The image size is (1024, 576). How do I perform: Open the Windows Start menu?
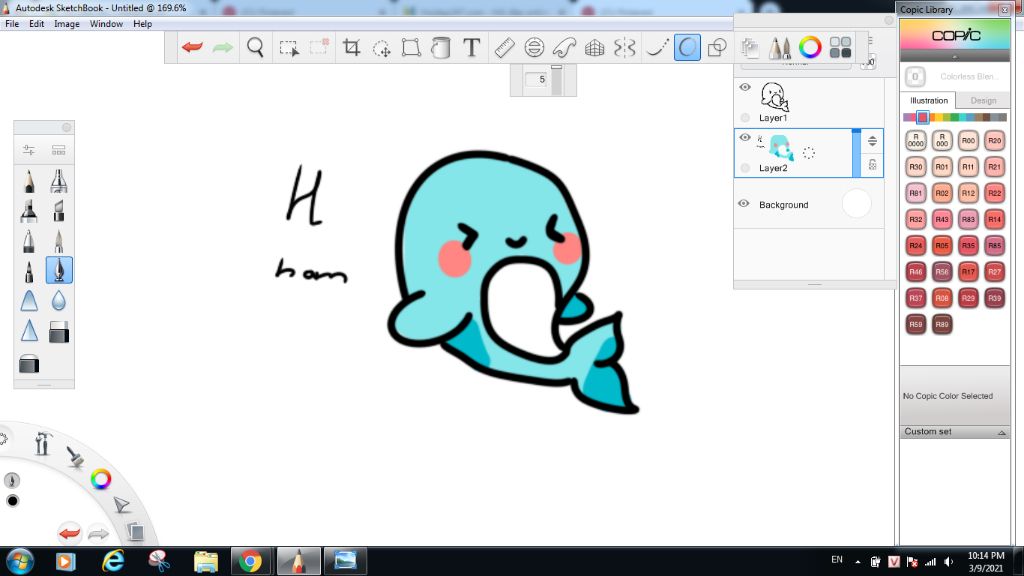pos(20,562)
